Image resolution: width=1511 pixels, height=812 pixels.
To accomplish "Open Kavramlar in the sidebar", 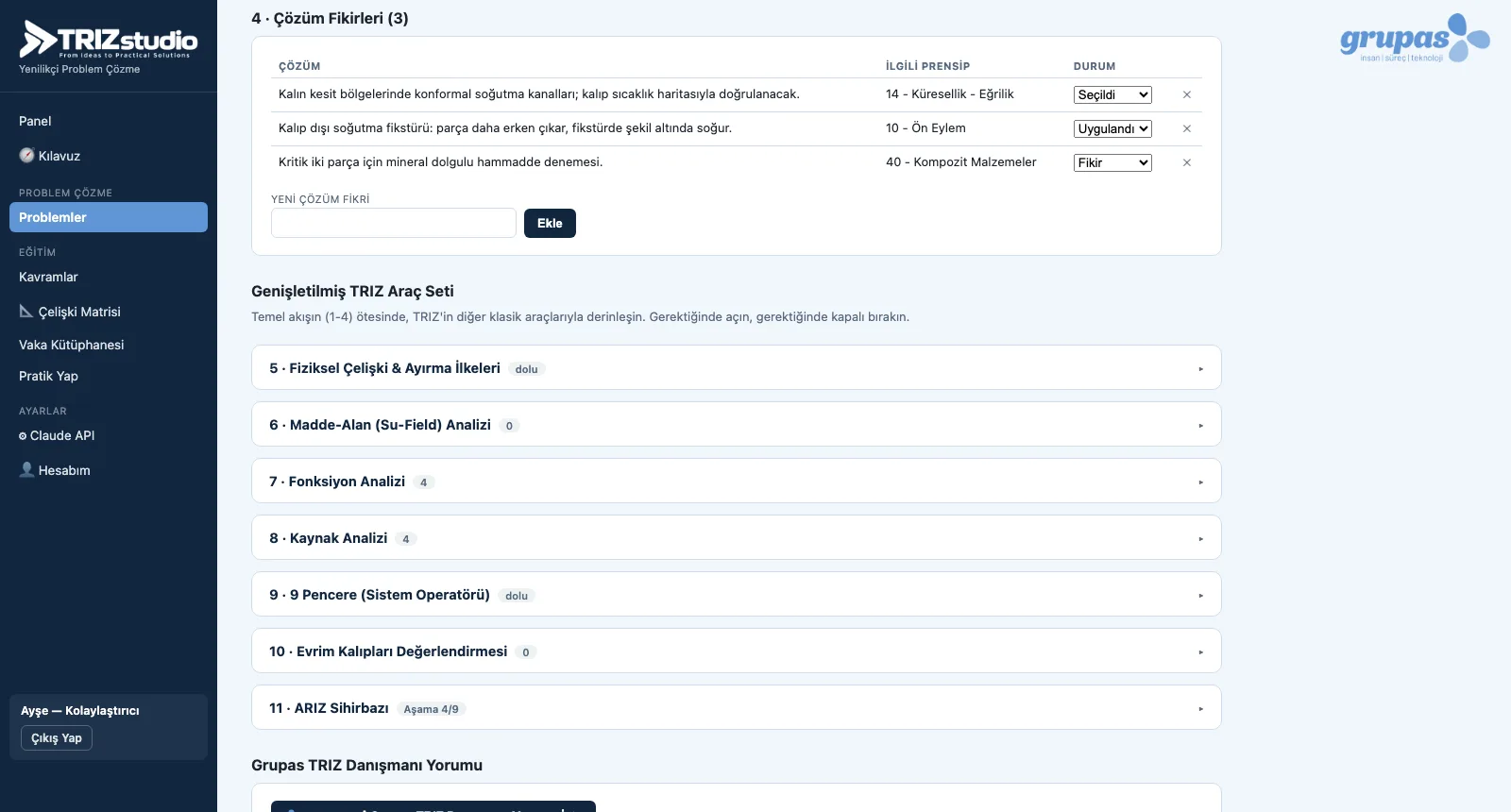I will 109,277.
